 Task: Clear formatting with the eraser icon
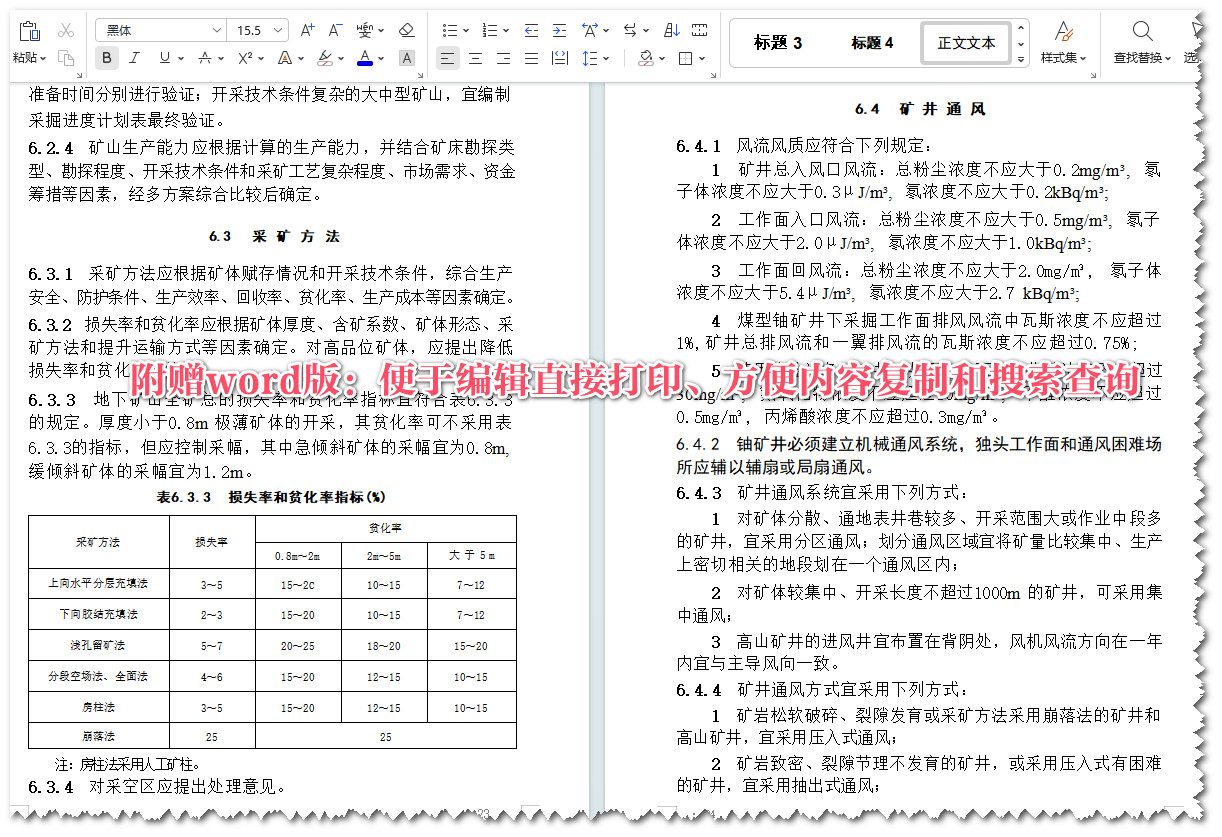pos(406,29)
